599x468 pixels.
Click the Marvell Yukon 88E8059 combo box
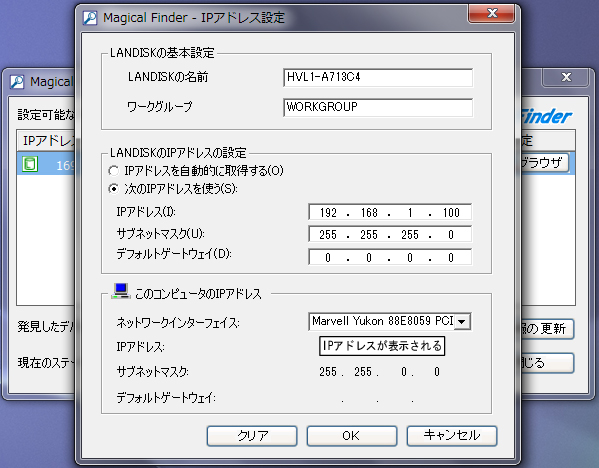(390, 322)
